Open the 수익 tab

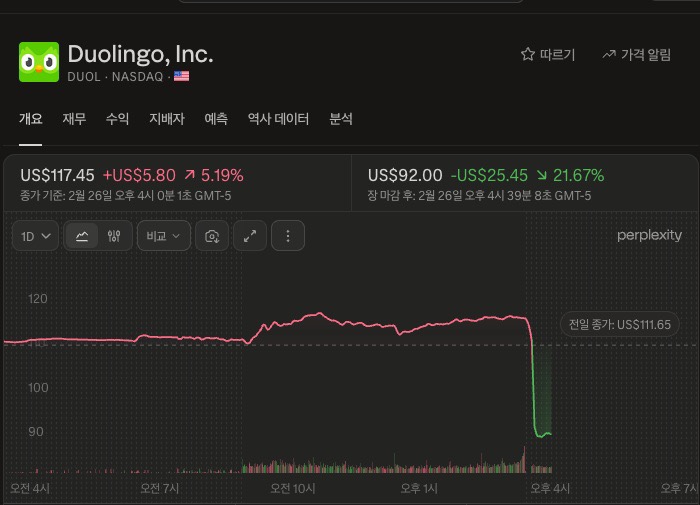[x=117, y=119]
